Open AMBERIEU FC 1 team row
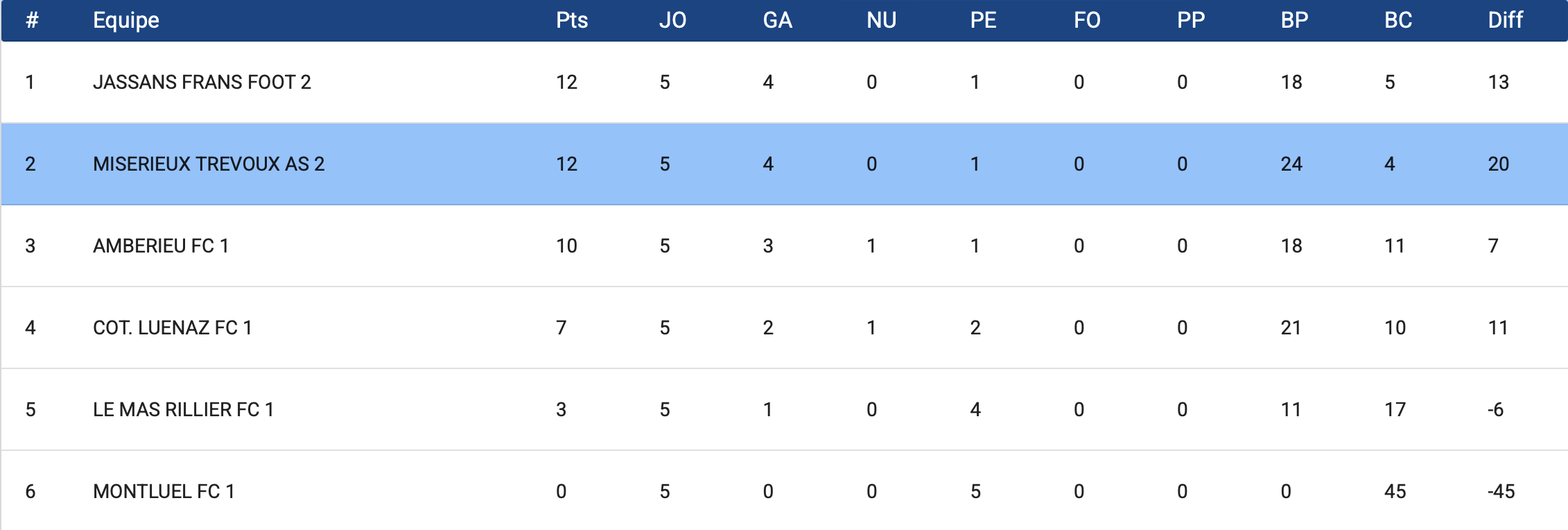Image resolution: width=1568 pixels, height=530 pixels. click(x=161, y=246)
